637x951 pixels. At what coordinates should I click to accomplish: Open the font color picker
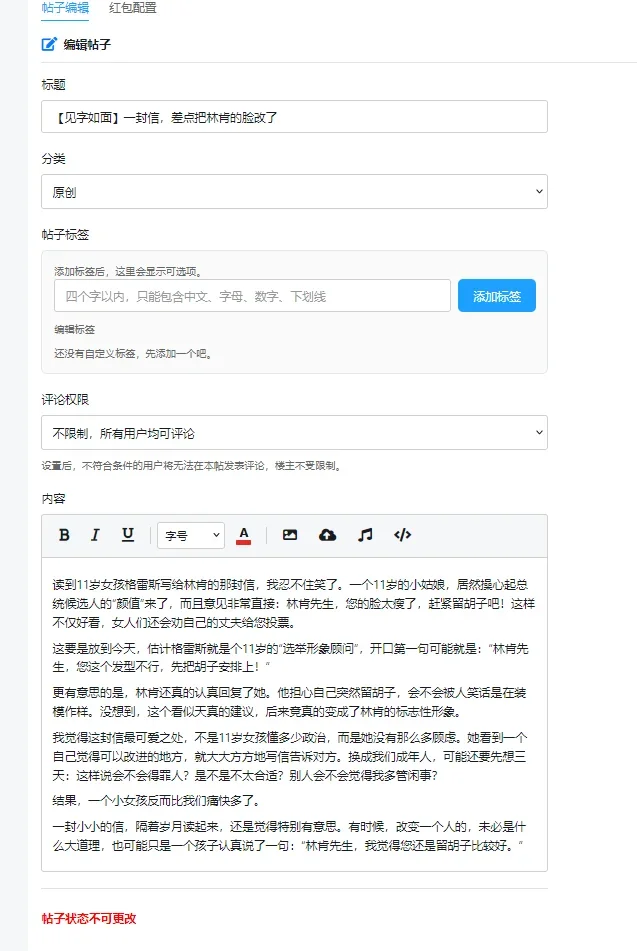pyautogui.click(x=243, y=536)
